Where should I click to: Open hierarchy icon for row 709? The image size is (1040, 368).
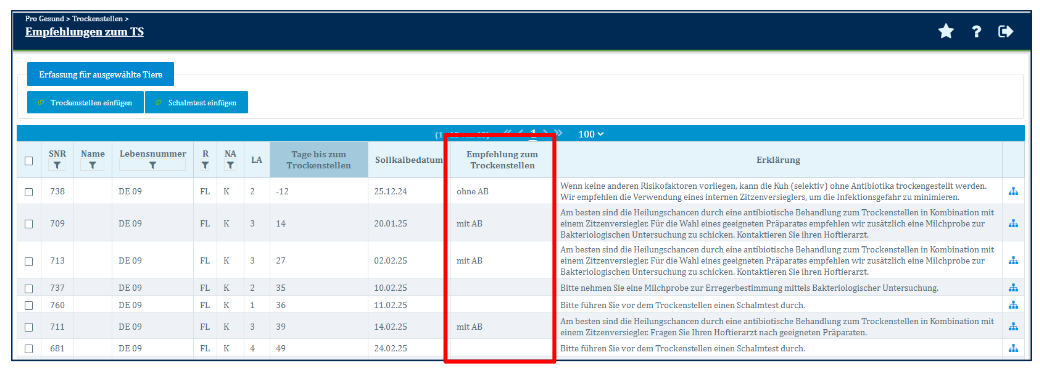pos(1013,223)
